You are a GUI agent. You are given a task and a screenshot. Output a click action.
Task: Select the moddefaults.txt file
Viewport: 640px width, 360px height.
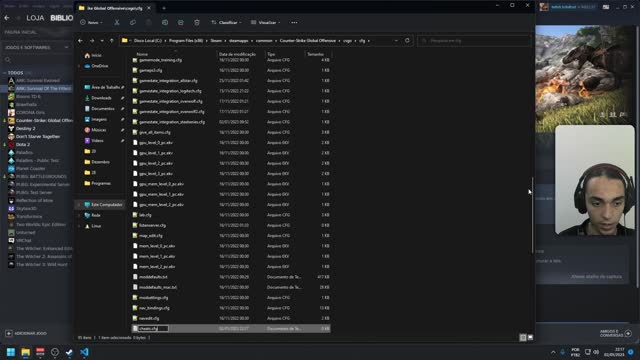[x=153, y=277]
